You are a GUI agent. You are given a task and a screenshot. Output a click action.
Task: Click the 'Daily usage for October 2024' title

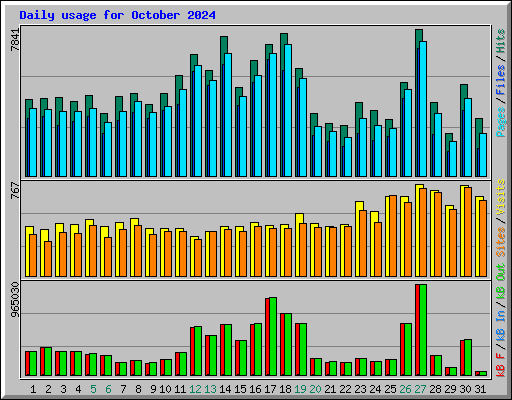point(117,15)
